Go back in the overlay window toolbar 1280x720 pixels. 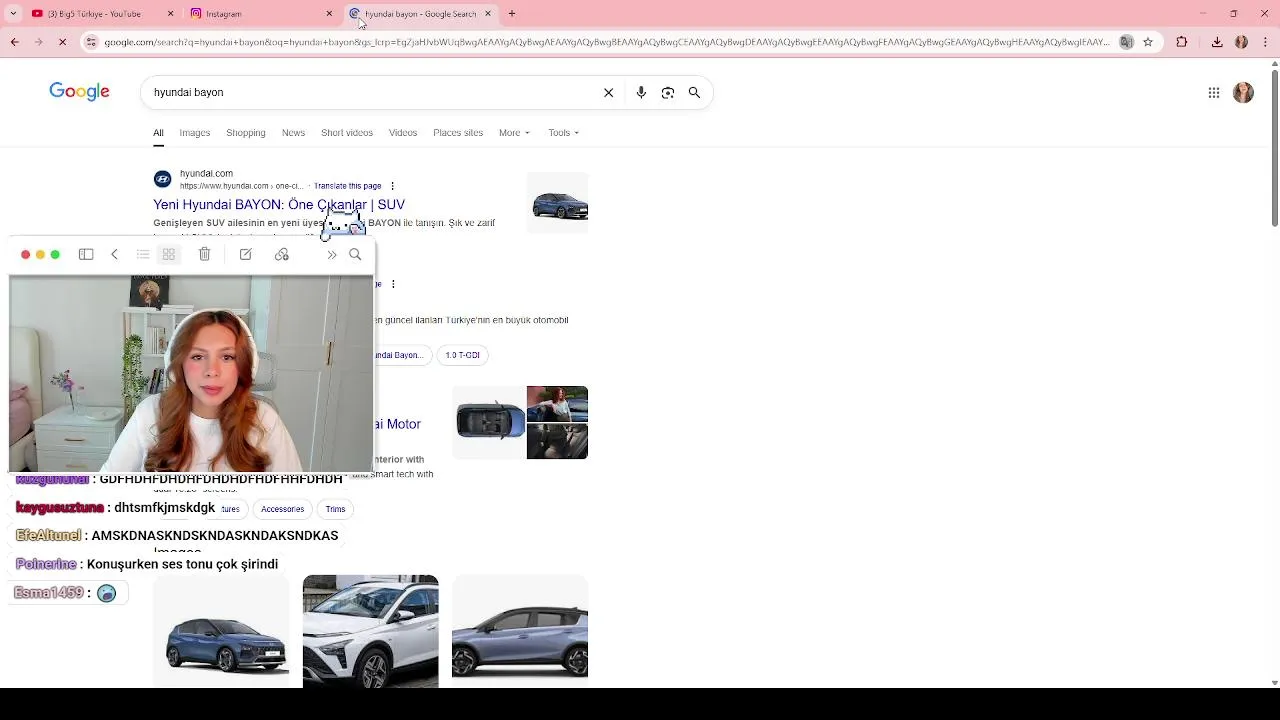114,255
